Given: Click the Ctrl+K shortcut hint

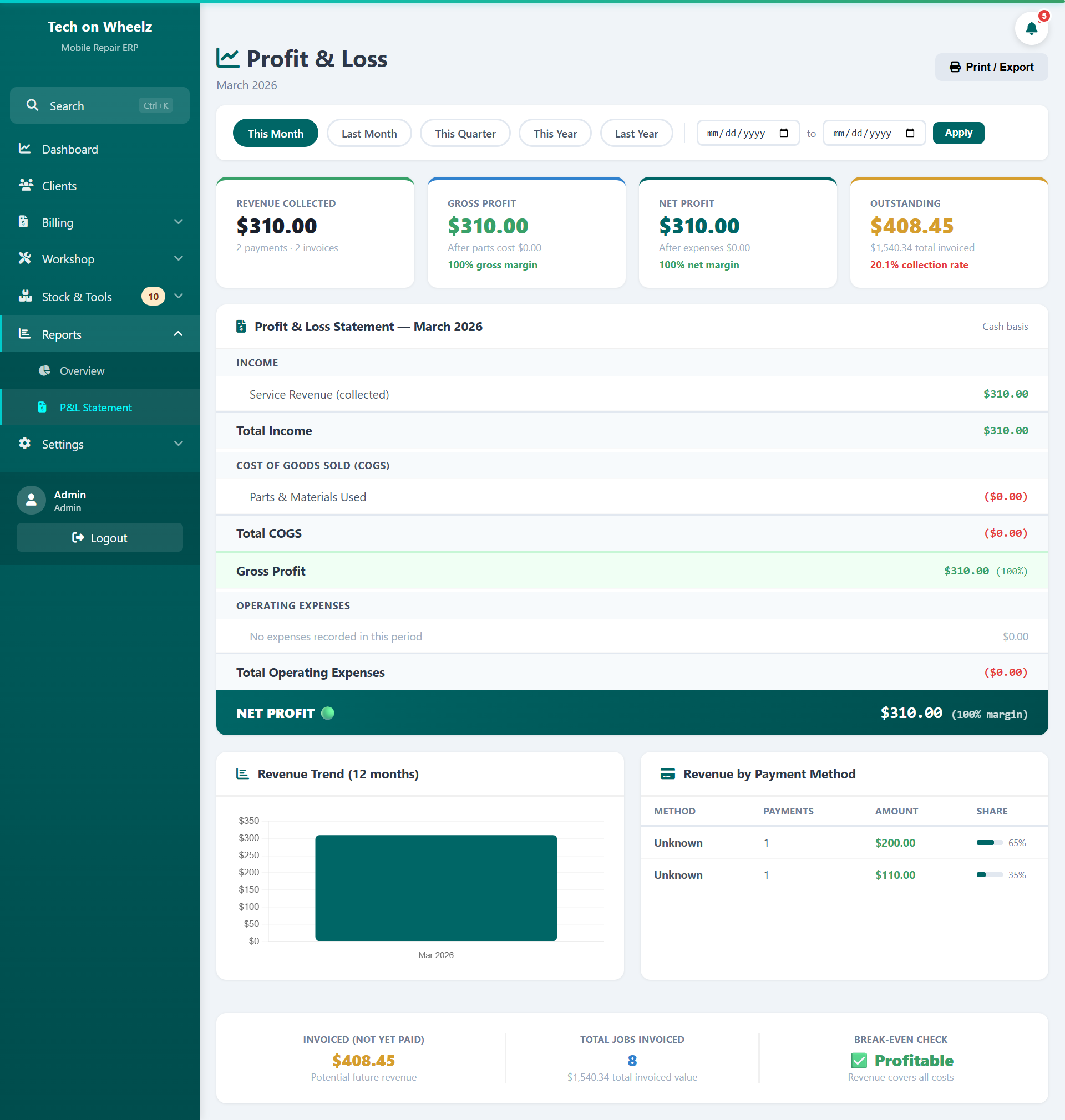Looking at the screenshot, I should click(x=155, y=105).
